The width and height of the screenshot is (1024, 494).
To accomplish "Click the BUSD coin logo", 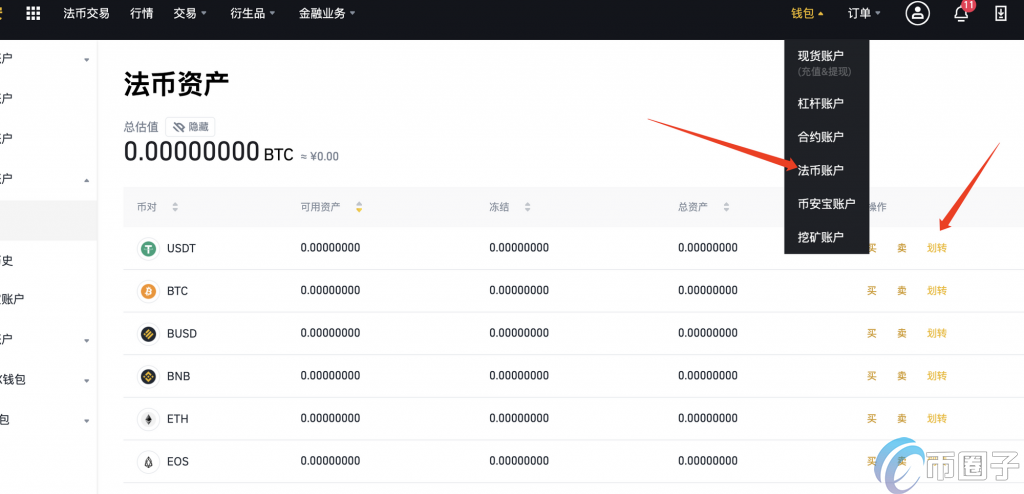I will pos(149,334).
